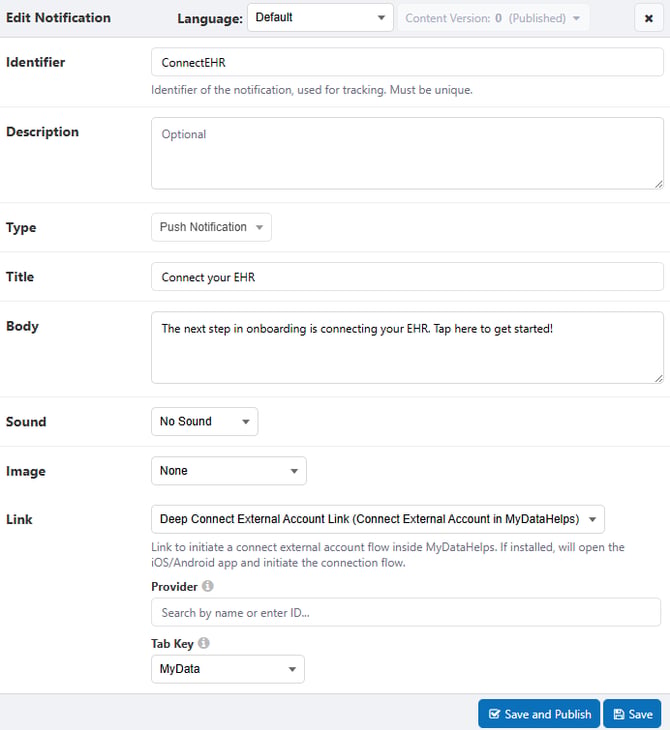
Task: Grab the Body textarea resize handle
Action: coord(658,379)
